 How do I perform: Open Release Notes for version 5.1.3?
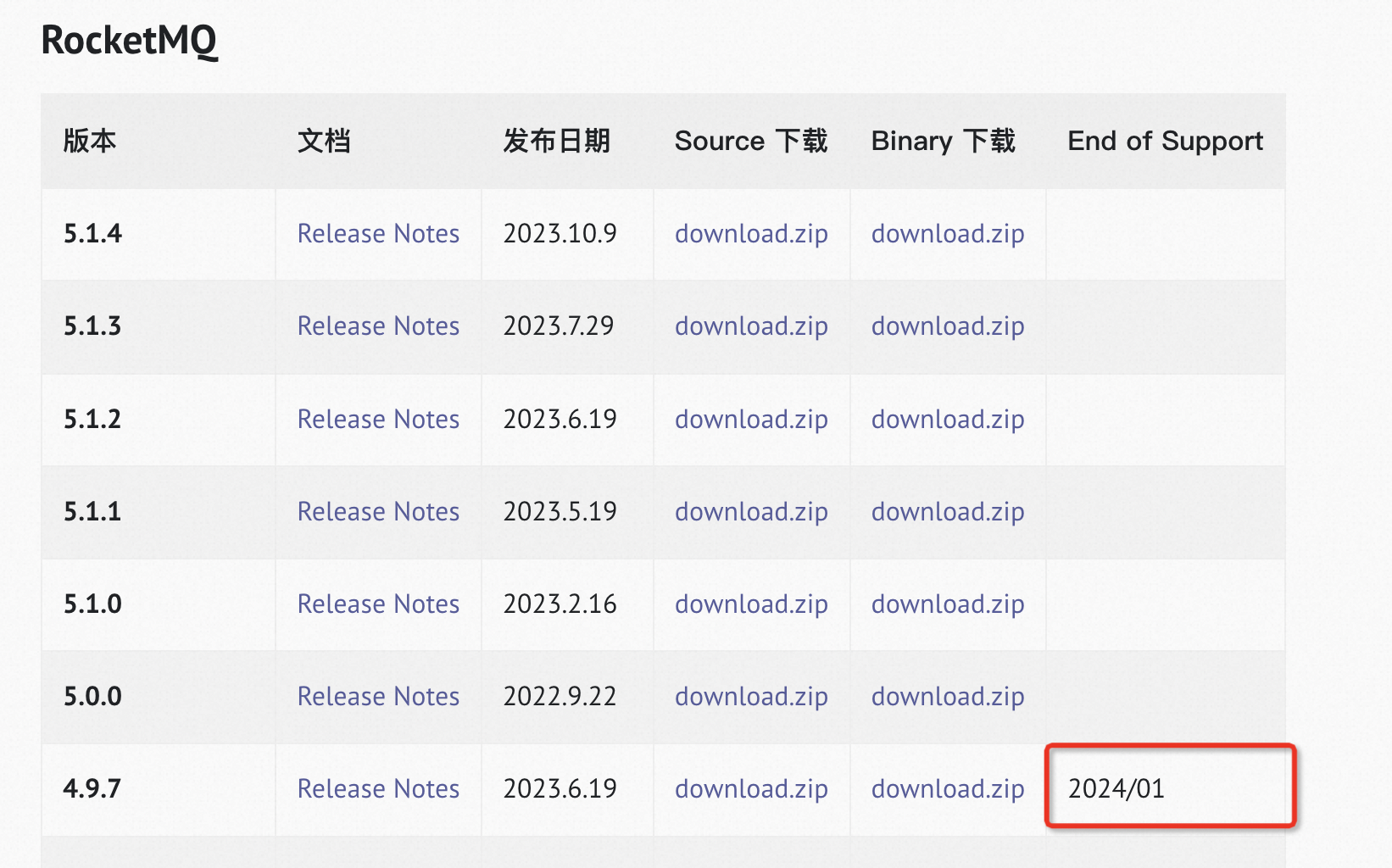coord(378,325)
